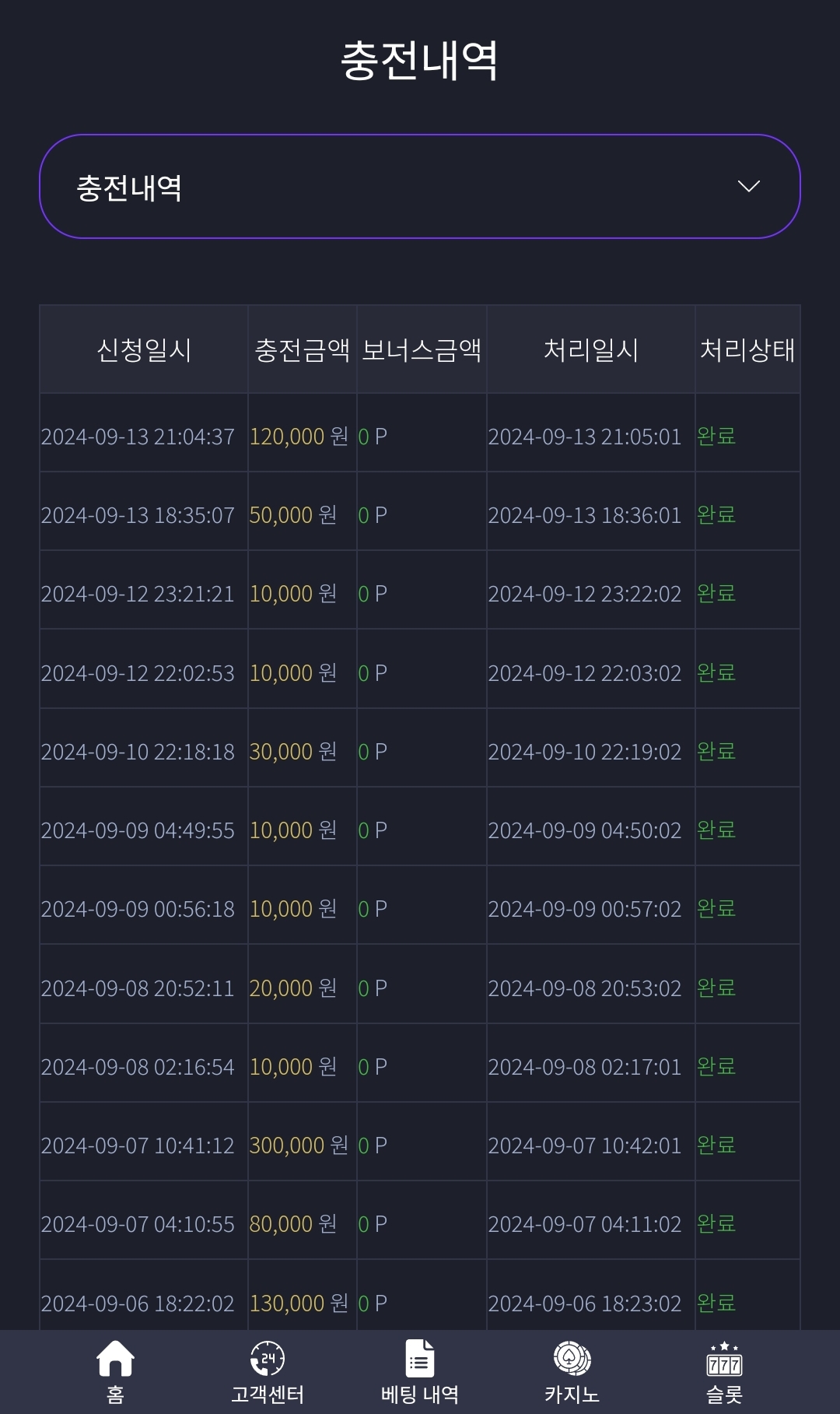Click the 2024-09-13 18:35:07 request row
The width and height of the screenshot is (840, 1414).
(x=420, y=514)
